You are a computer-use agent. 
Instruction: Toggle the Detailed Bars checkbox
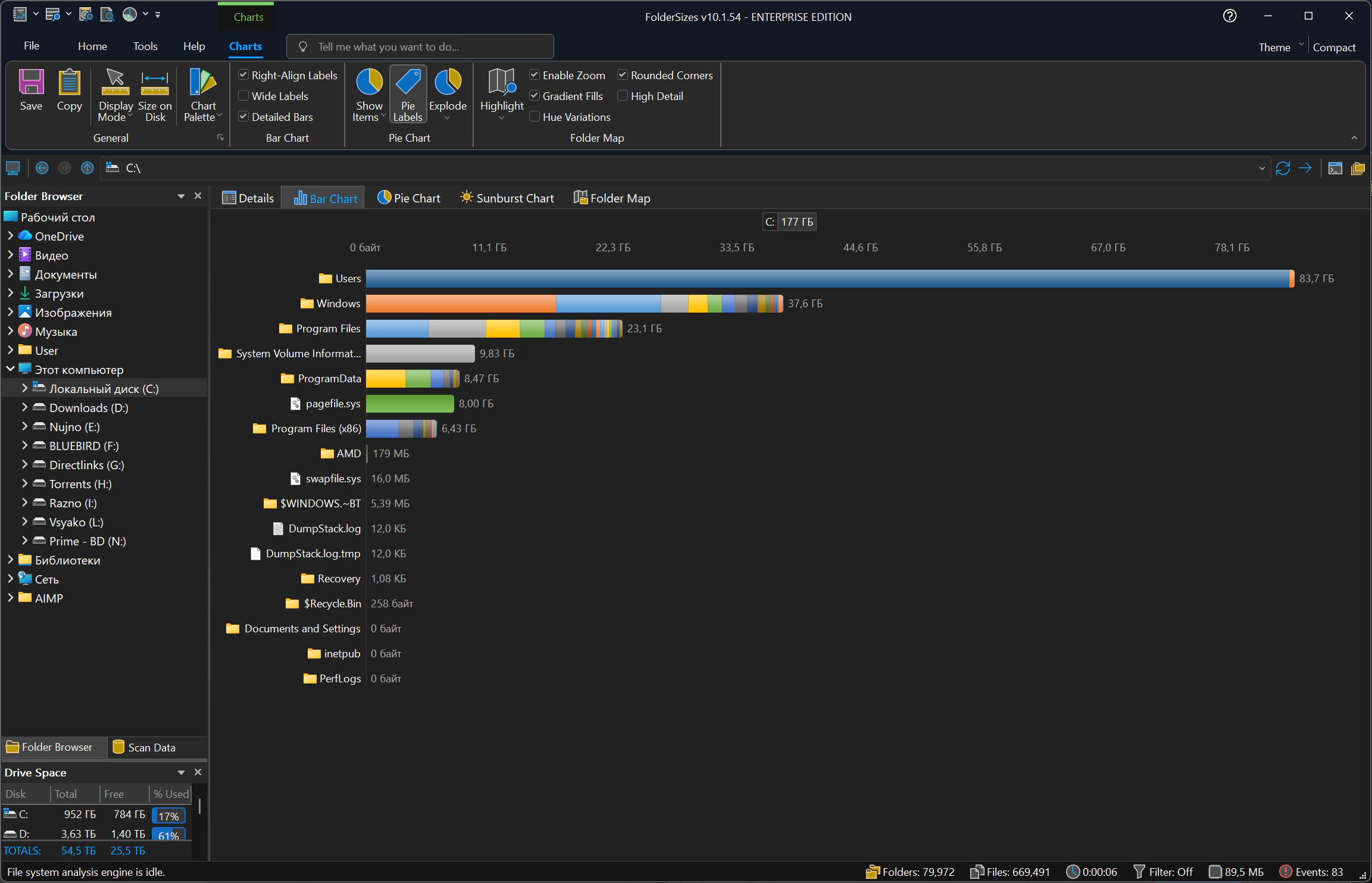243,117
